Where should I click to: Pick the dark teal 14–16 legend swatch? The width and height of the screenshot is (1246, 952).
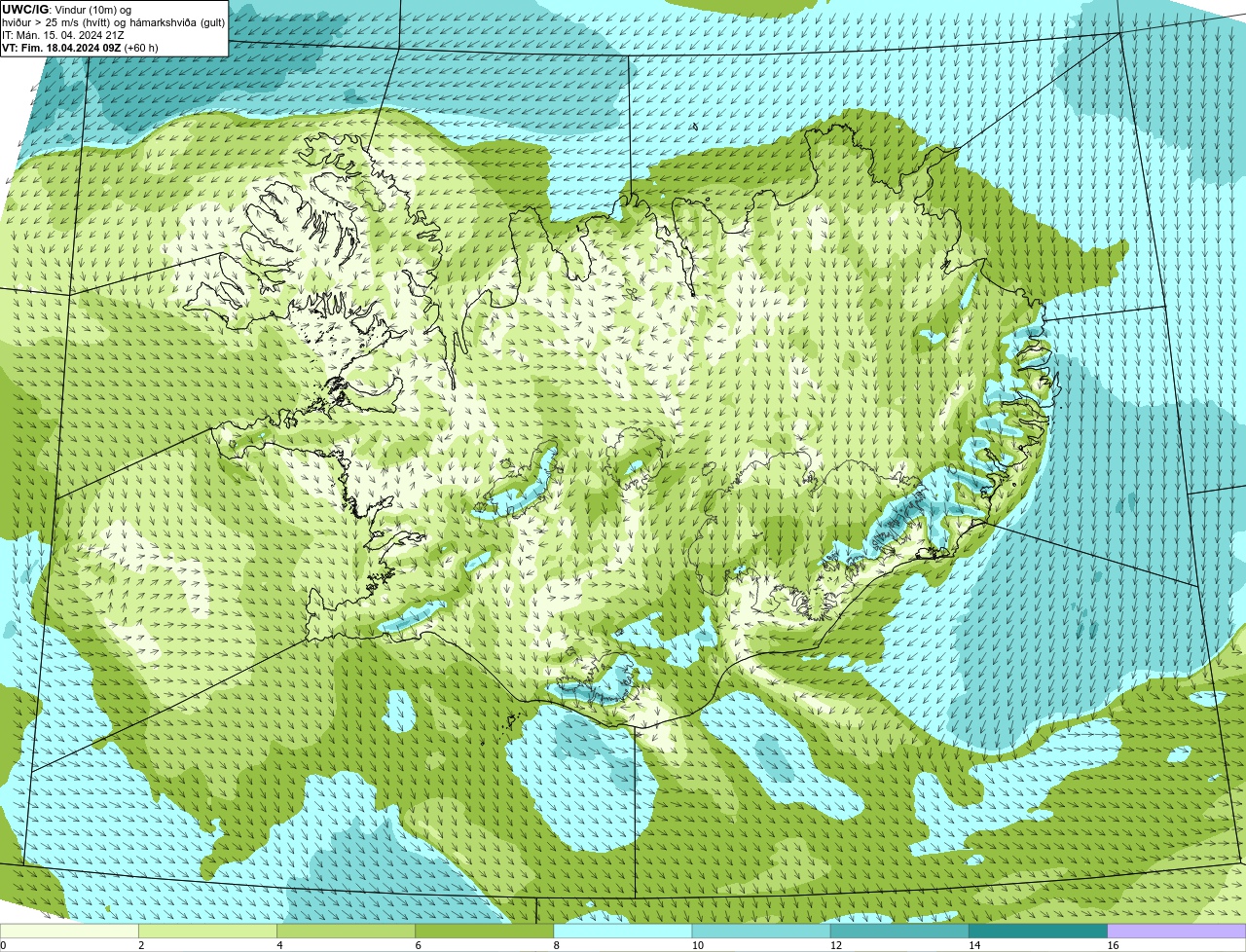point(1039,931)
